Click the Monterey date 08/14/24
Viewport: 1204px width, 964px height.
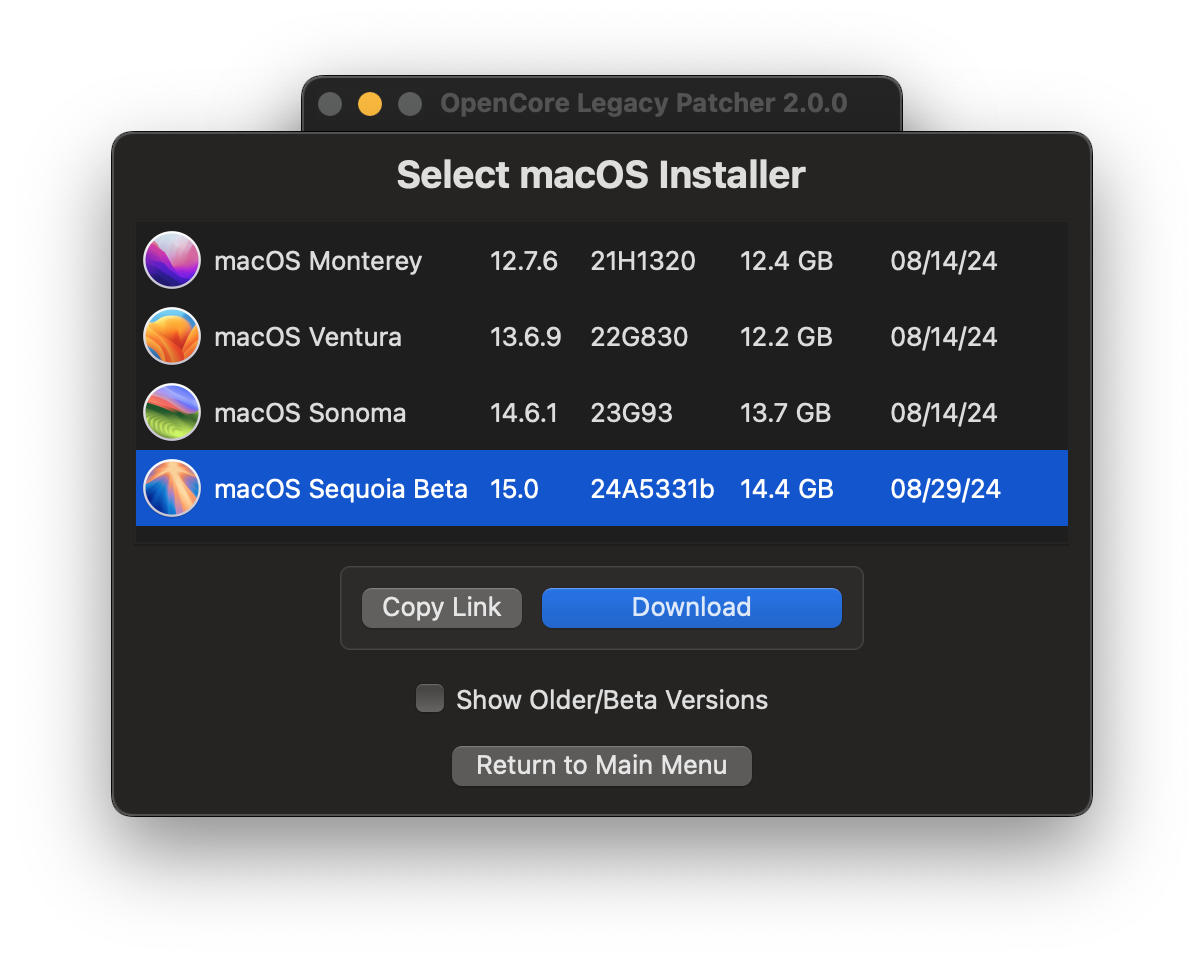(x=943, y=260)
